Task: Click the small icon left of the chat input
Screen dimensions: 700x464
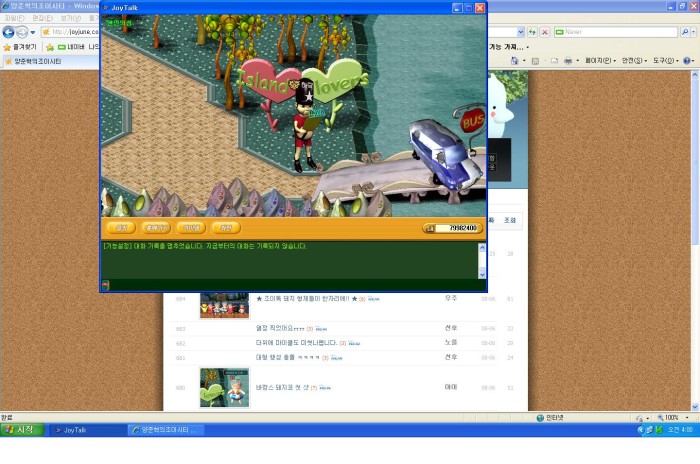Action: [106, 285]
